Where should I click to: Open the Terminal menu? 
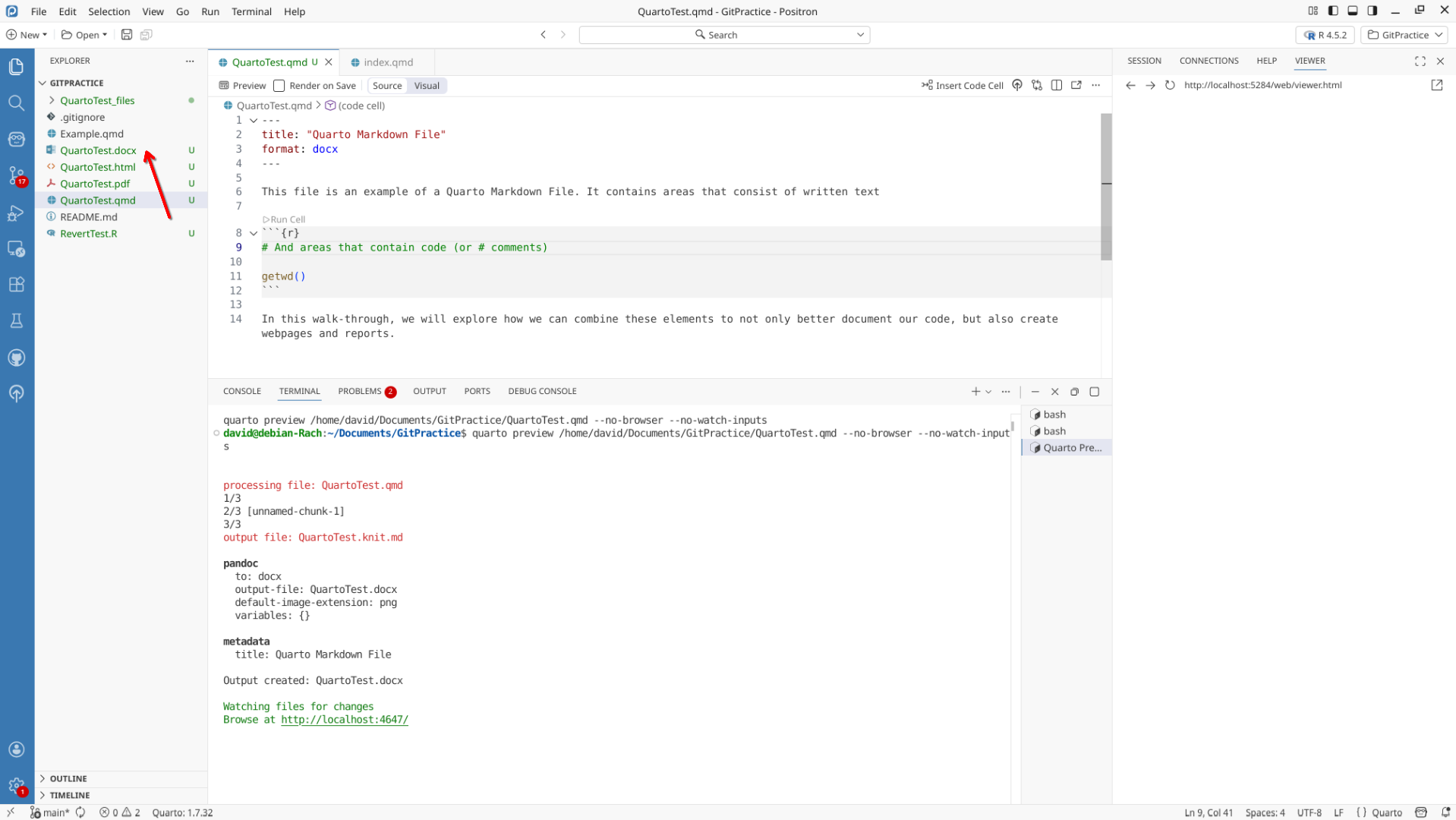[x=251, y=11]
